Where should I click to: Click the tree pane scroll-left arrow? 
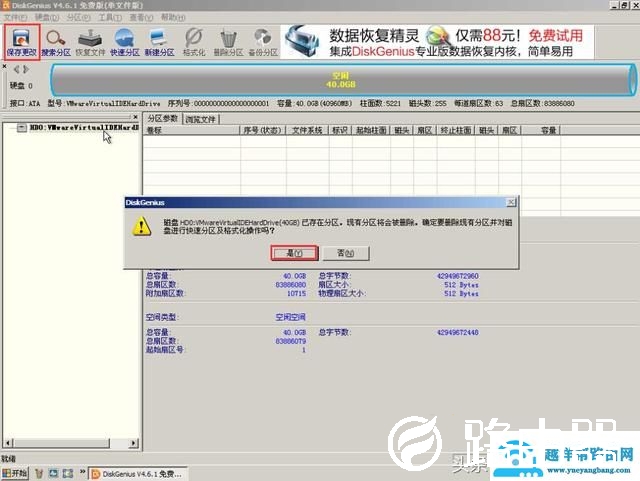click(x=8, y=443)
